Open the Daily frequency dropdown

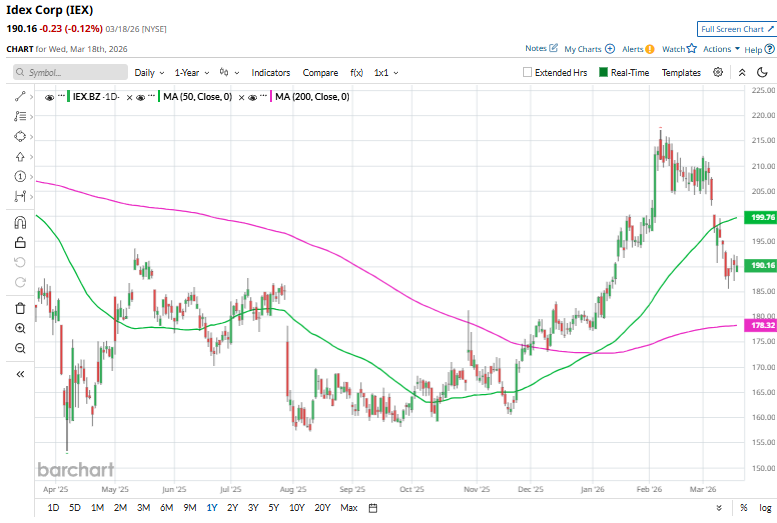(149, 73)
